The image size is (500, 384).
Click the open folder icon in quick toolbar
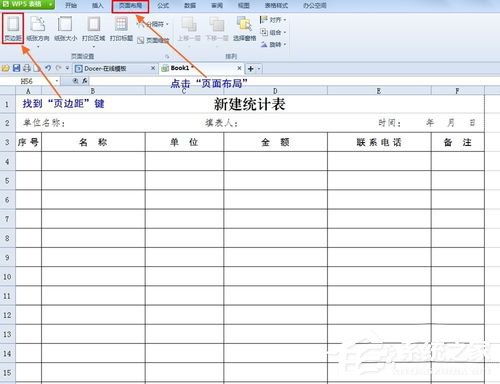pyautogui.click(x=6, y=69)
